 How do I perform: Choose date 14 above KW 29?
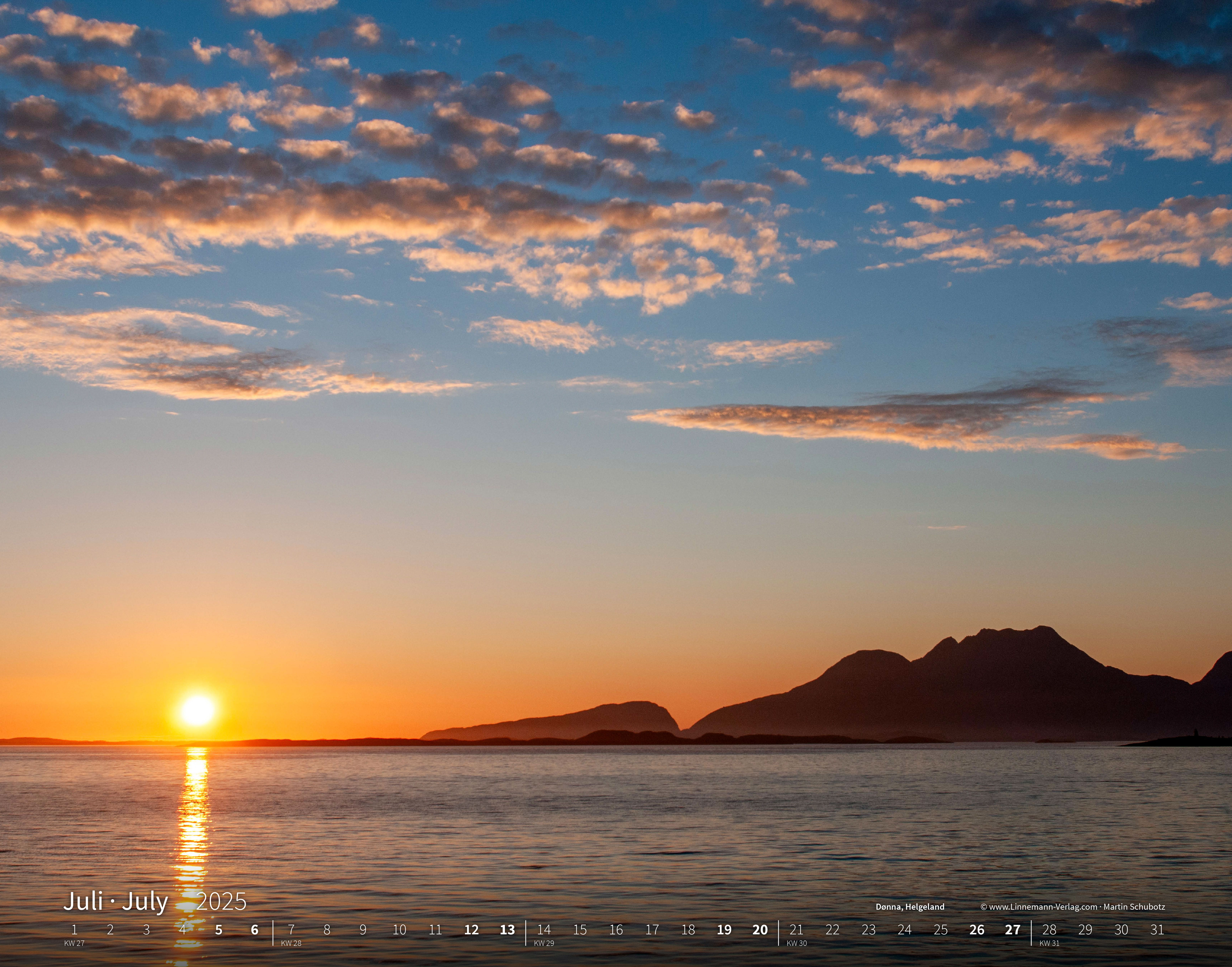[x=544, y=930]
